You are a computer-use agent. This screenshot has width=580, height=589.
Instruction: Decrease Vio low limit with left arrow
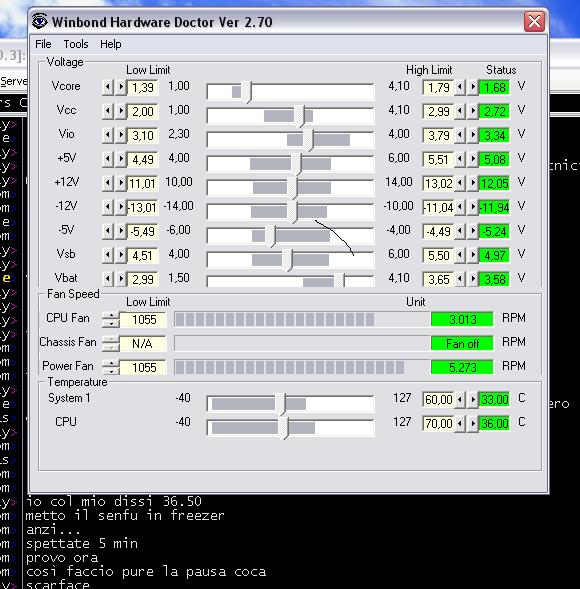[108, 136]
